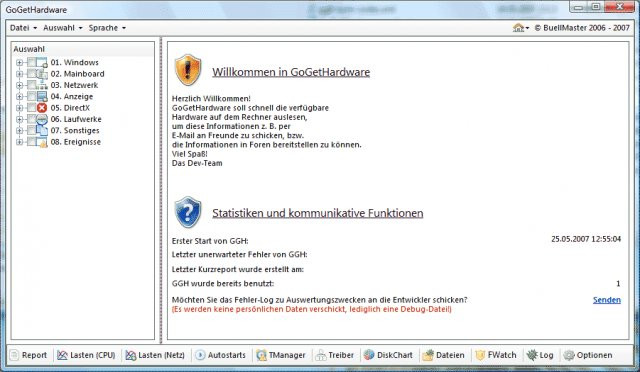
Task: Expand the 01. Windows tree node
Action: click(19, 62)
